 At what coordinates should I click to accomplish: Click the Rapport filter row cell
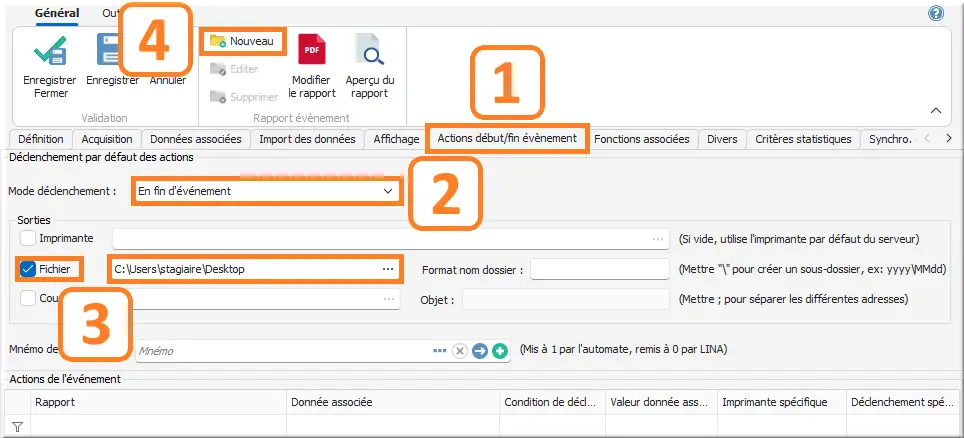(x=159, y=426)
